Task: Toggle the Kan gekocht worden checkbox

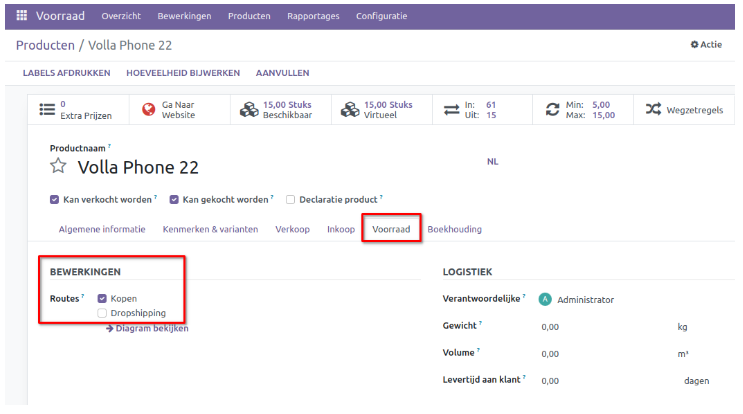Action: pyautogui.click(x=174, y=199)
